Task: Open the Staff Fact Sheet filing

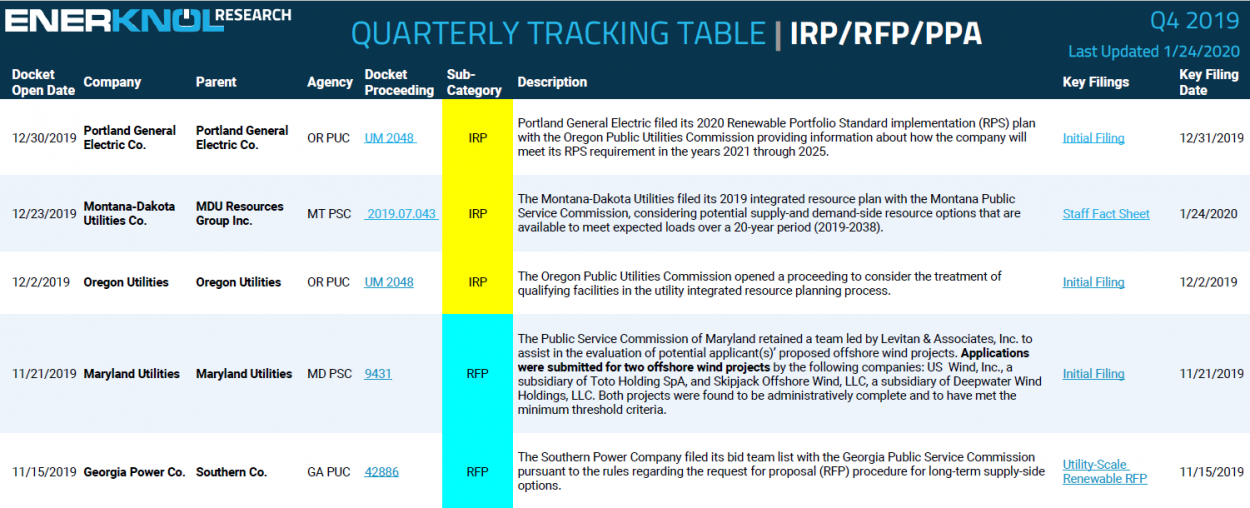Action: coord(1106,214)
